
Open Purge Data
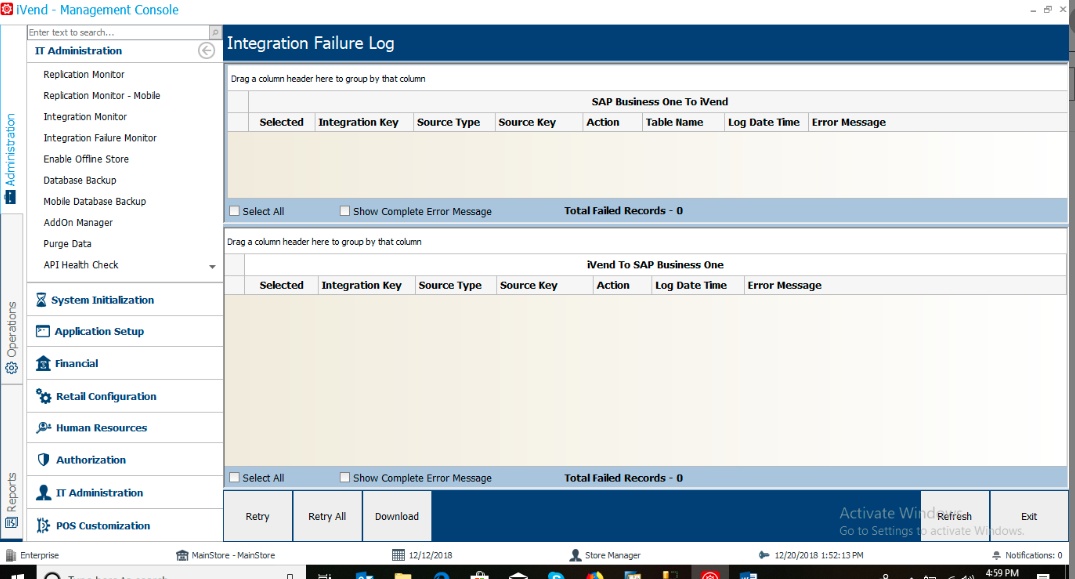click(x=67, y=244)
